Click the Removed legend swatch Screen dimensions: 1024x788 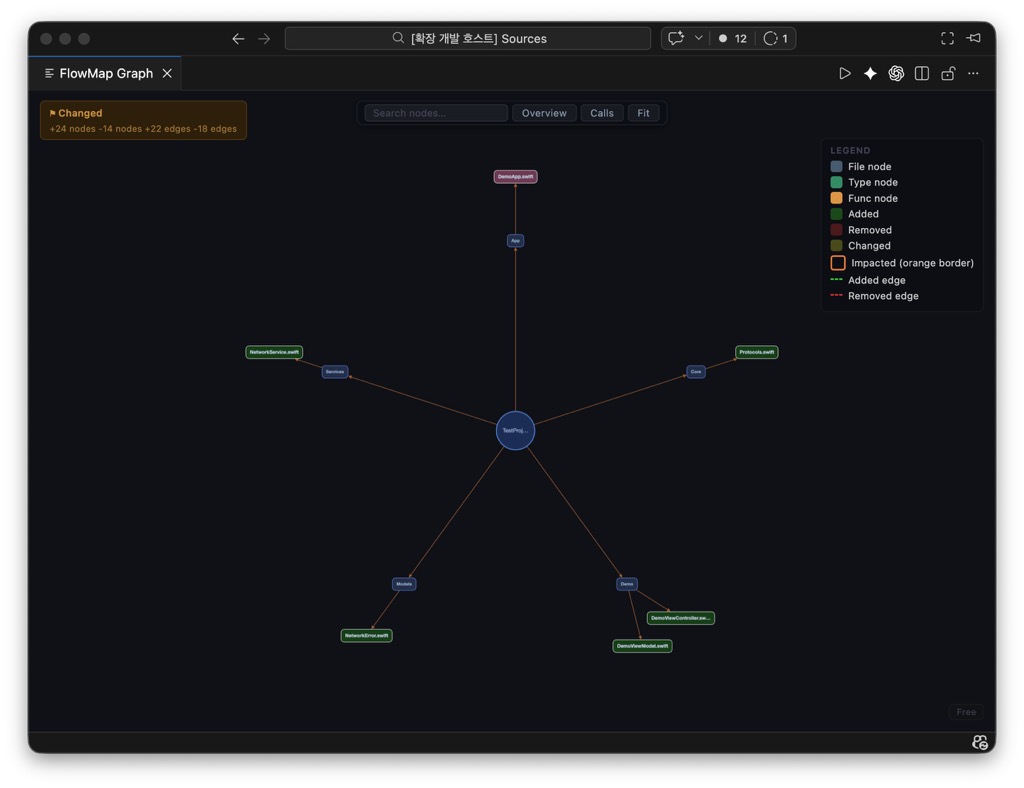tap(836, 230)
